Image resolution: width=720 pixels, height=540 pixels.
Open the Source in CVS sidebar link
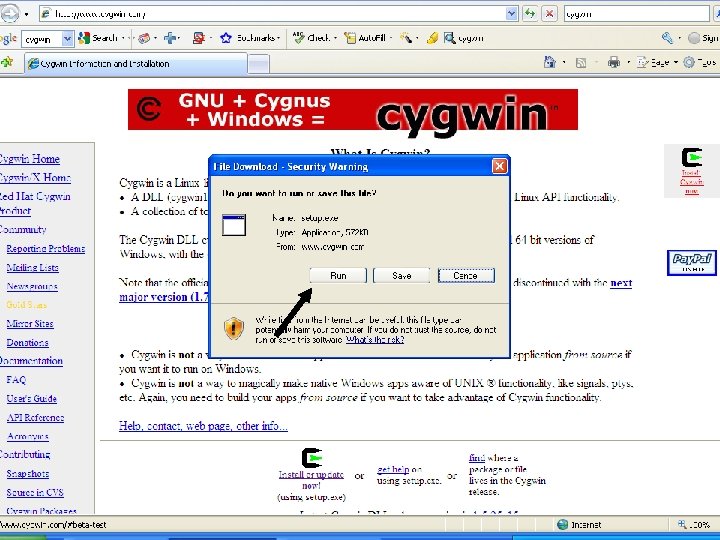pyautogui.click(x=35, y=492)
